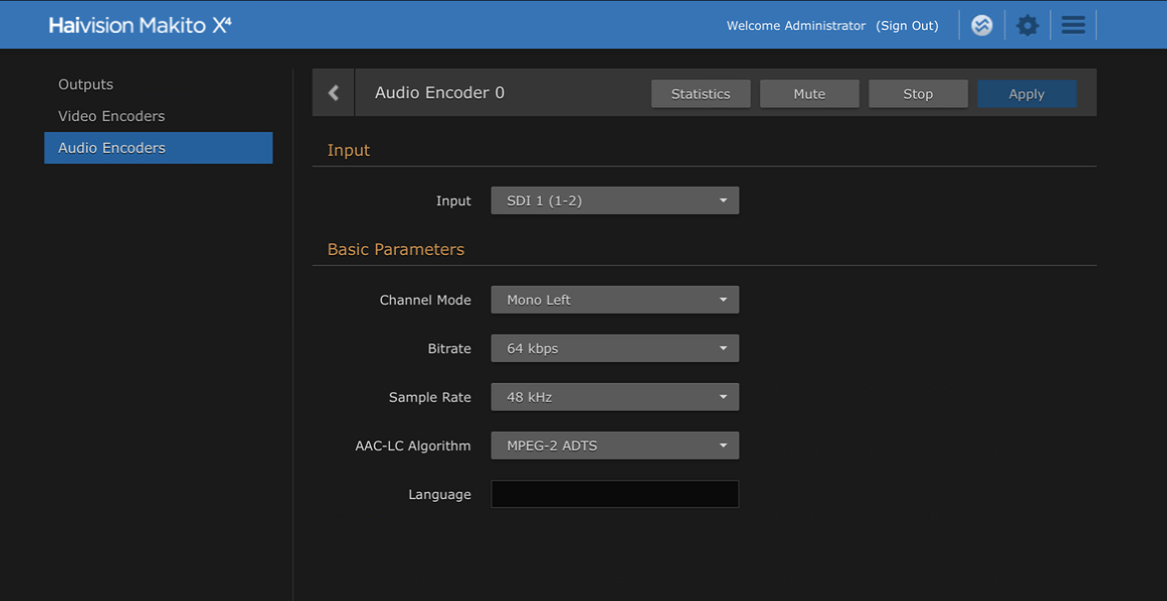Stop the audio encoder
1167x601 pixels.
pos(918,94)
